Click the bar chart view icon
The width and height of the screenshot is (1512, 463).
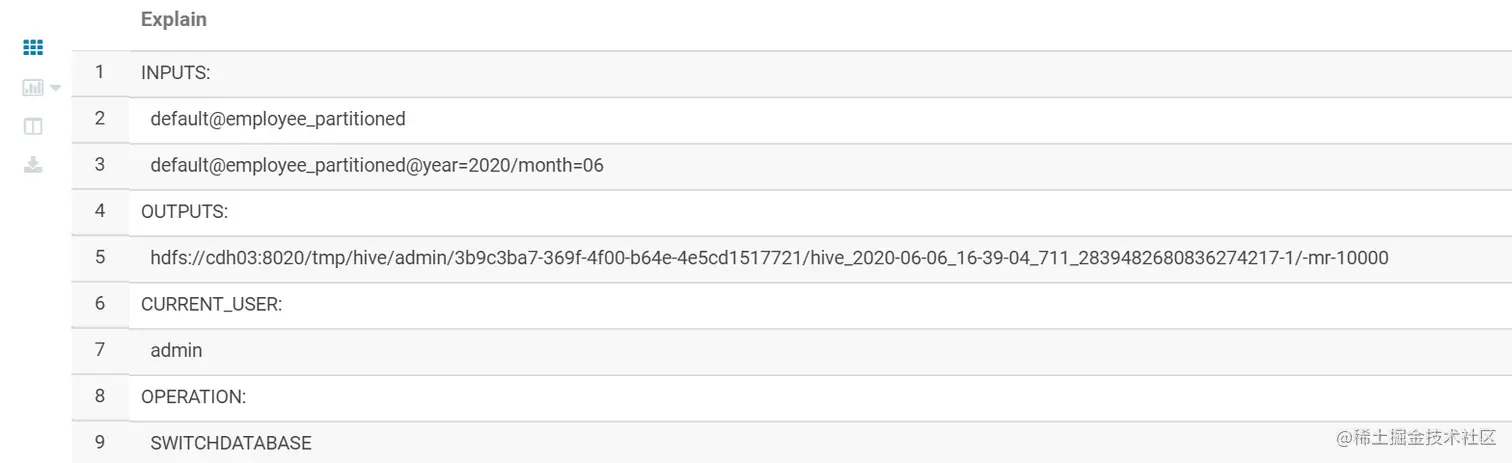pos(32,88)
